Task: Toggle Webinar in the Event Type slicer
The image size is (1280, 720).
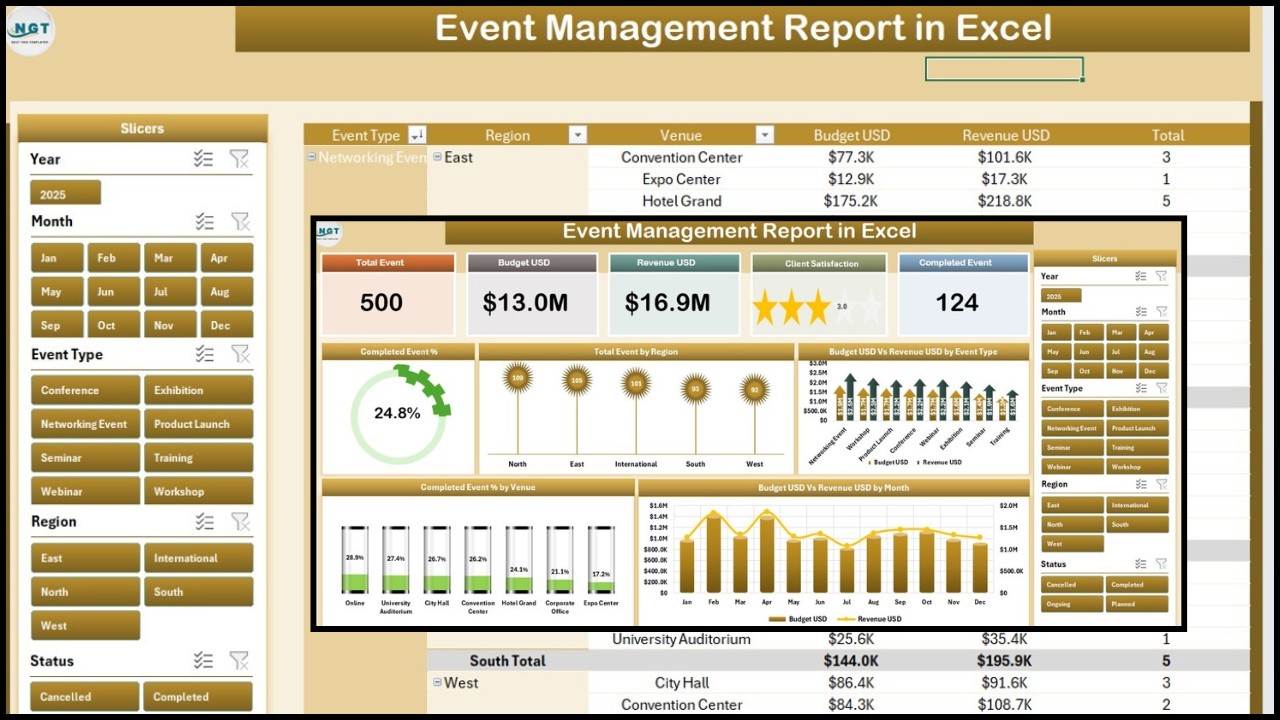Action: (85, 492)
